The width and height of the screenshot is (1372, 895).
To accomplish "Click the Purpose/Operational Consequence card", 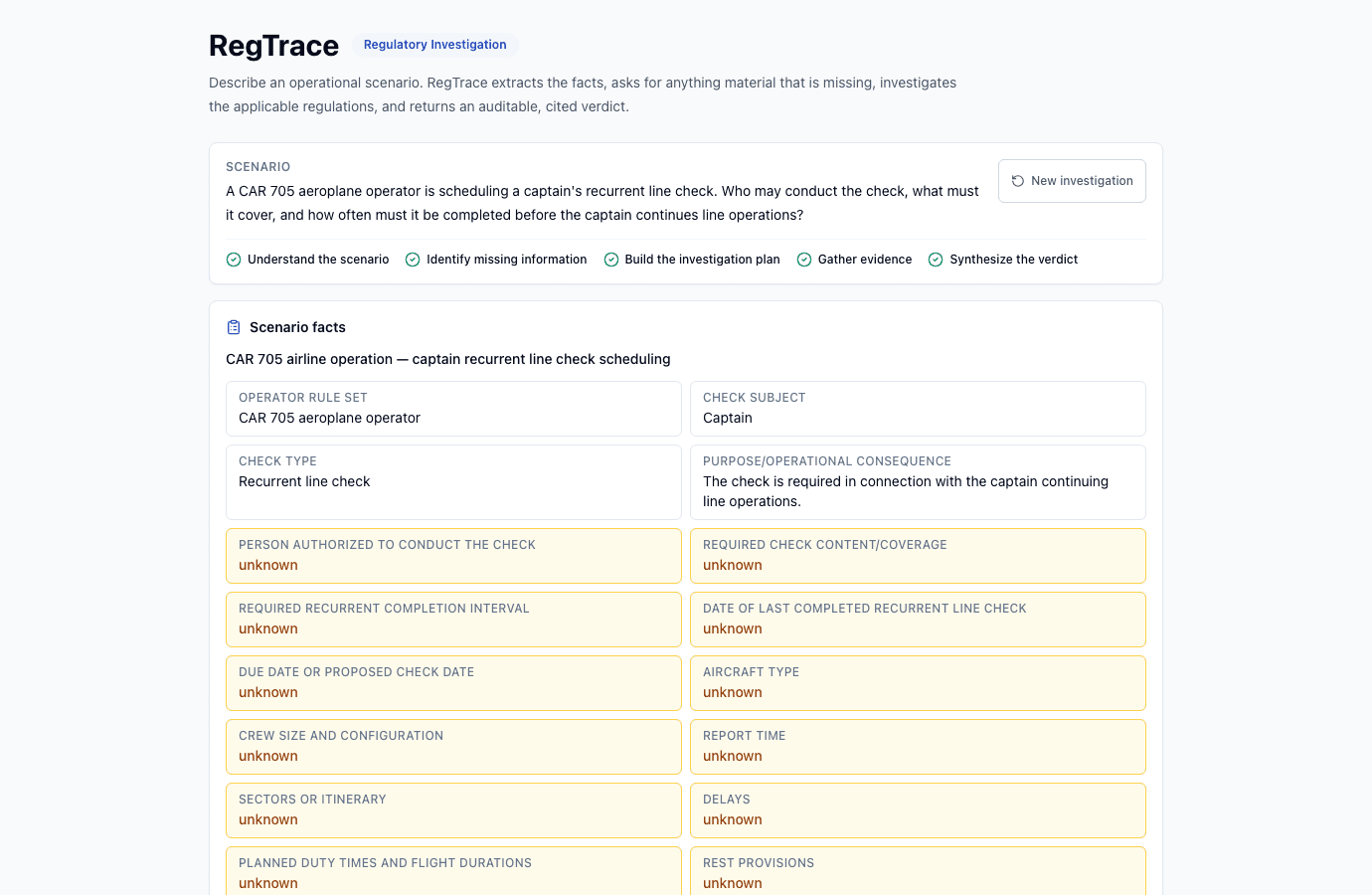I will [x=918, y=482].
